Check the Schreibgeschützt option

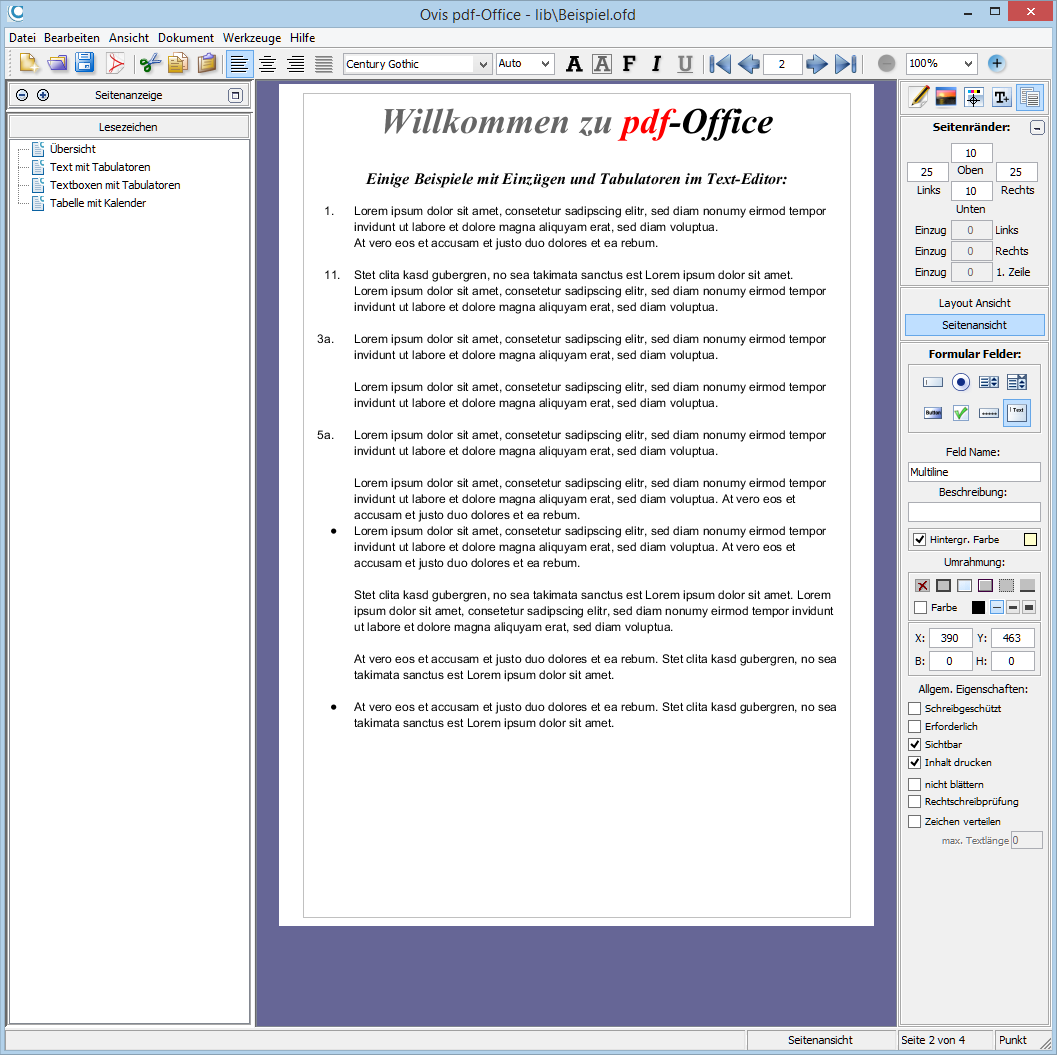[x=914, y=708]
